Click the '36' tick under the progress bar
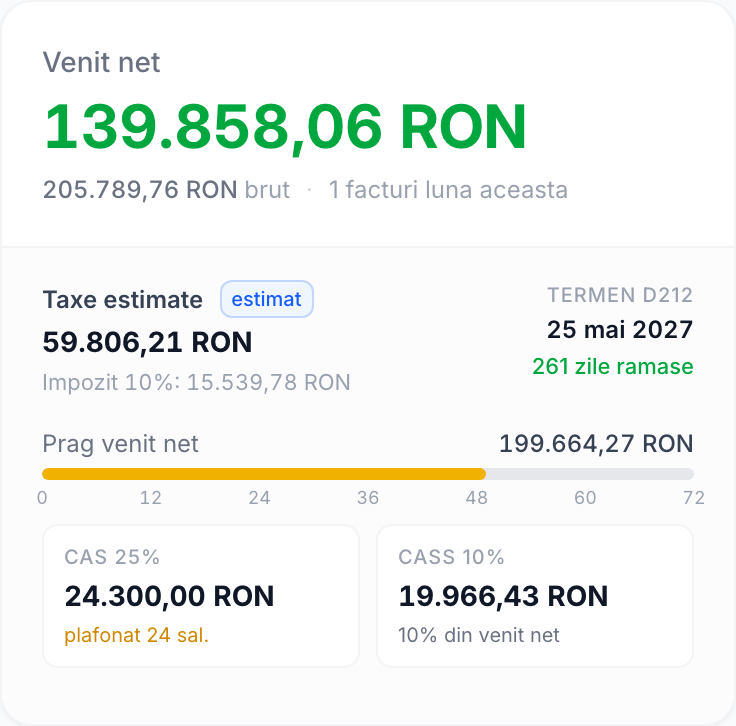The width and height of the screenshot is (736, 726). point(368,498)
